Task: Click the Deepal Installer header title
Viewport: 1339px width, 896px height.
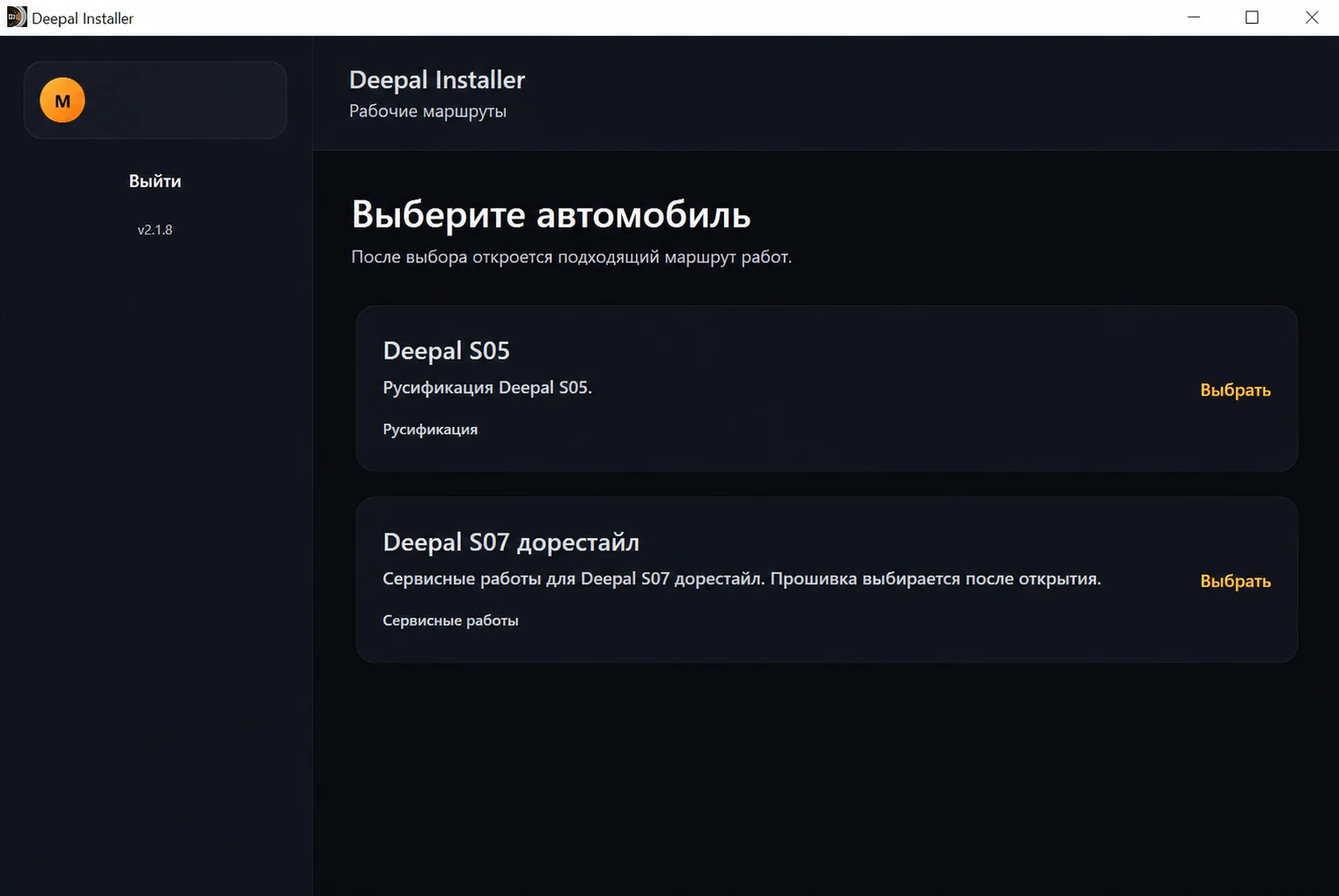Action: 437,79
